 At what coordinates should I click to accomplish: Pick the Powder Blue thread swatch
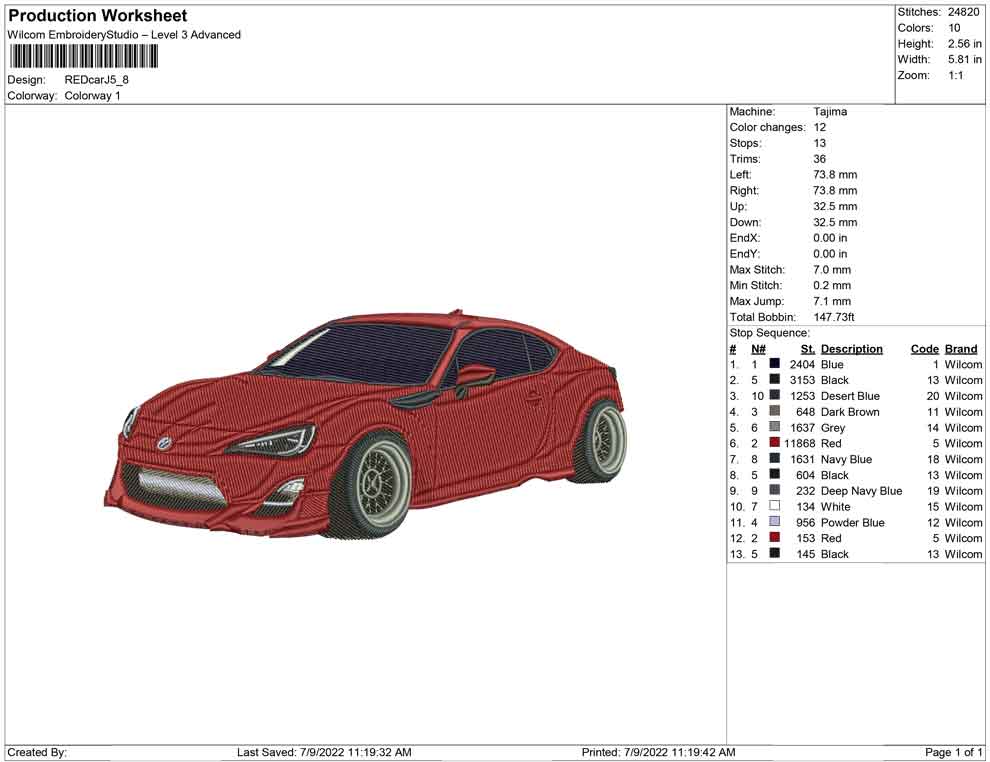point(775,522)
